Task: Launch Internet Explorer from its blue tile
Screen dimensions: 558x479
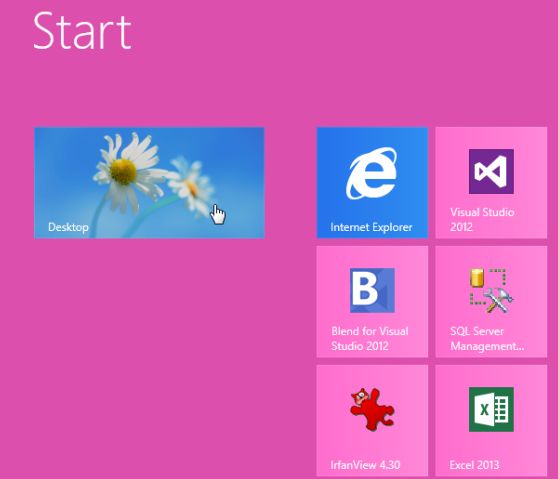Action: [372, 183]
